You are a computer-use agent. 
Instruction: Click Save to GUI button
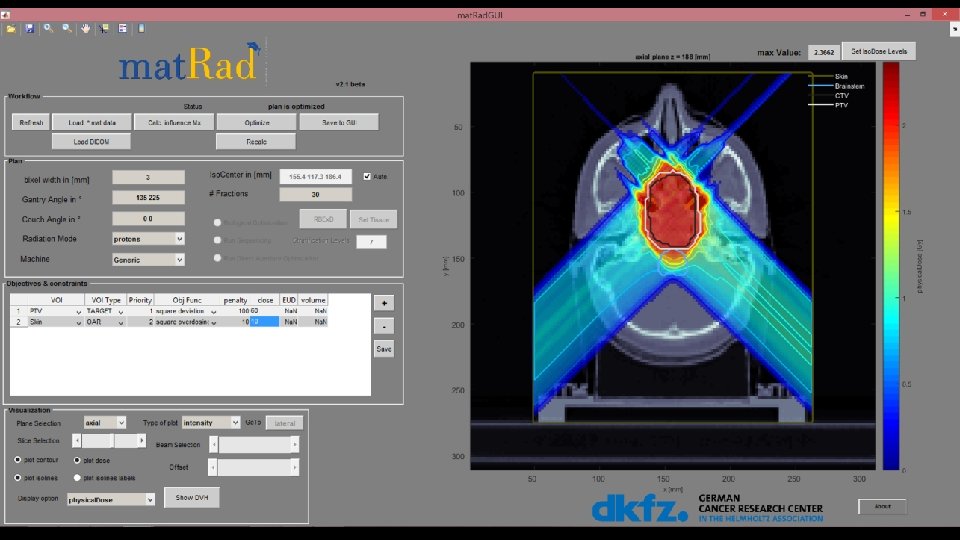(x=339, y=122)
